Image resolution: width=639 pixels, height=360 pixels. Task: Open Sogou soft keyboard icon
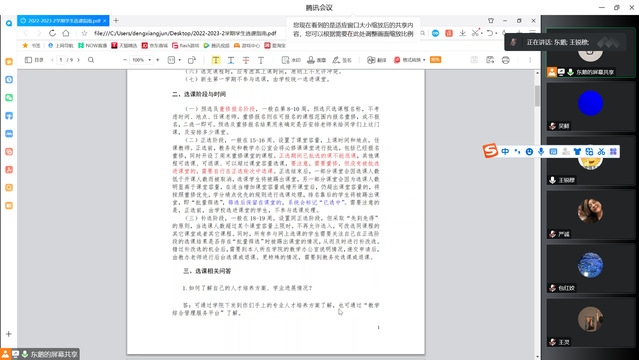coord(553,152)
